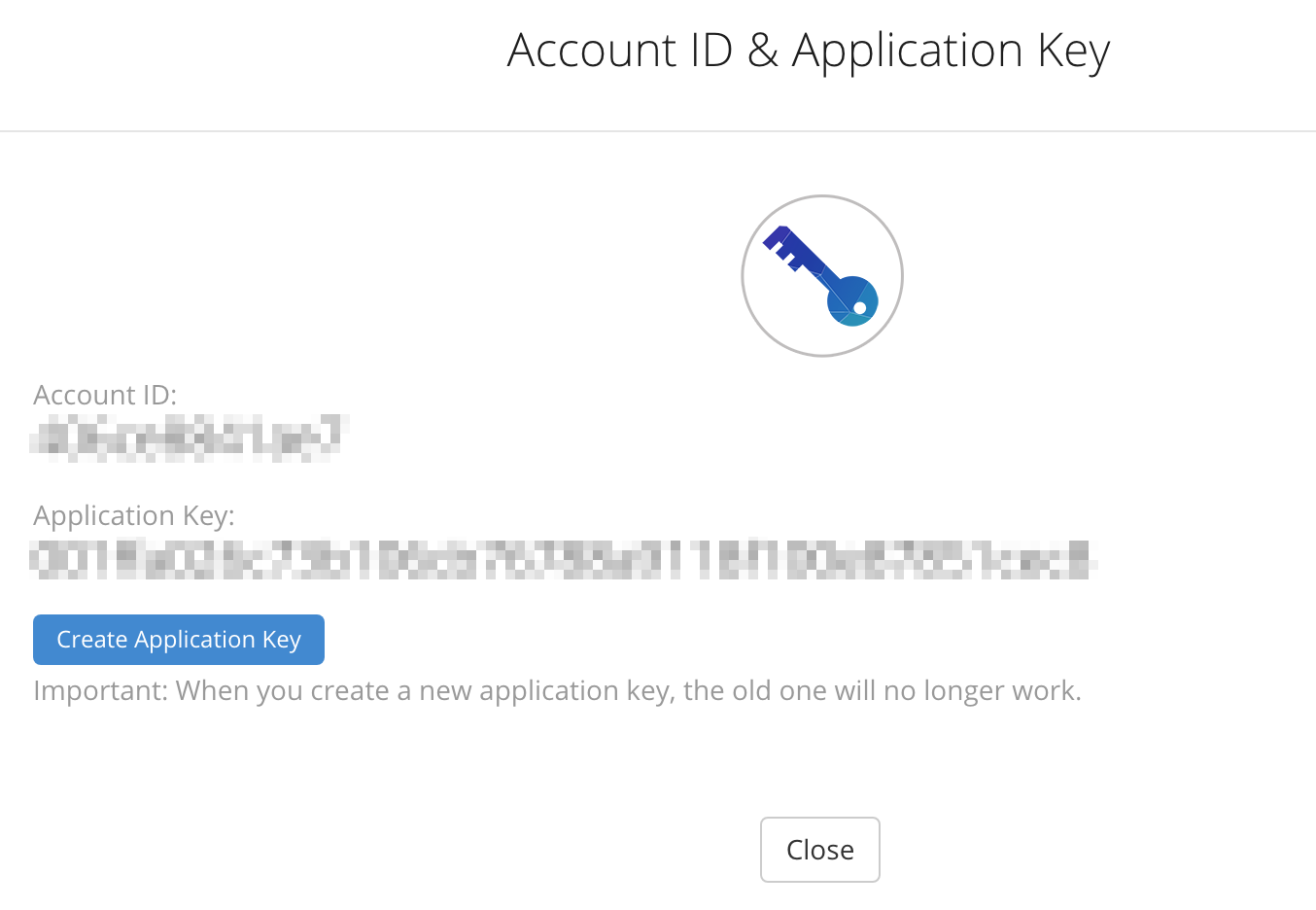
Task: Click the word "Important:" in the note
Action: point(101,691)
